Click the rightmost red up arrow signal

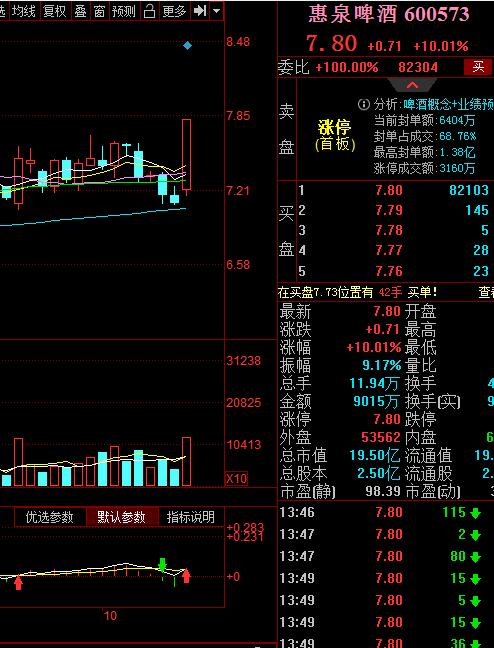point(186,576)
